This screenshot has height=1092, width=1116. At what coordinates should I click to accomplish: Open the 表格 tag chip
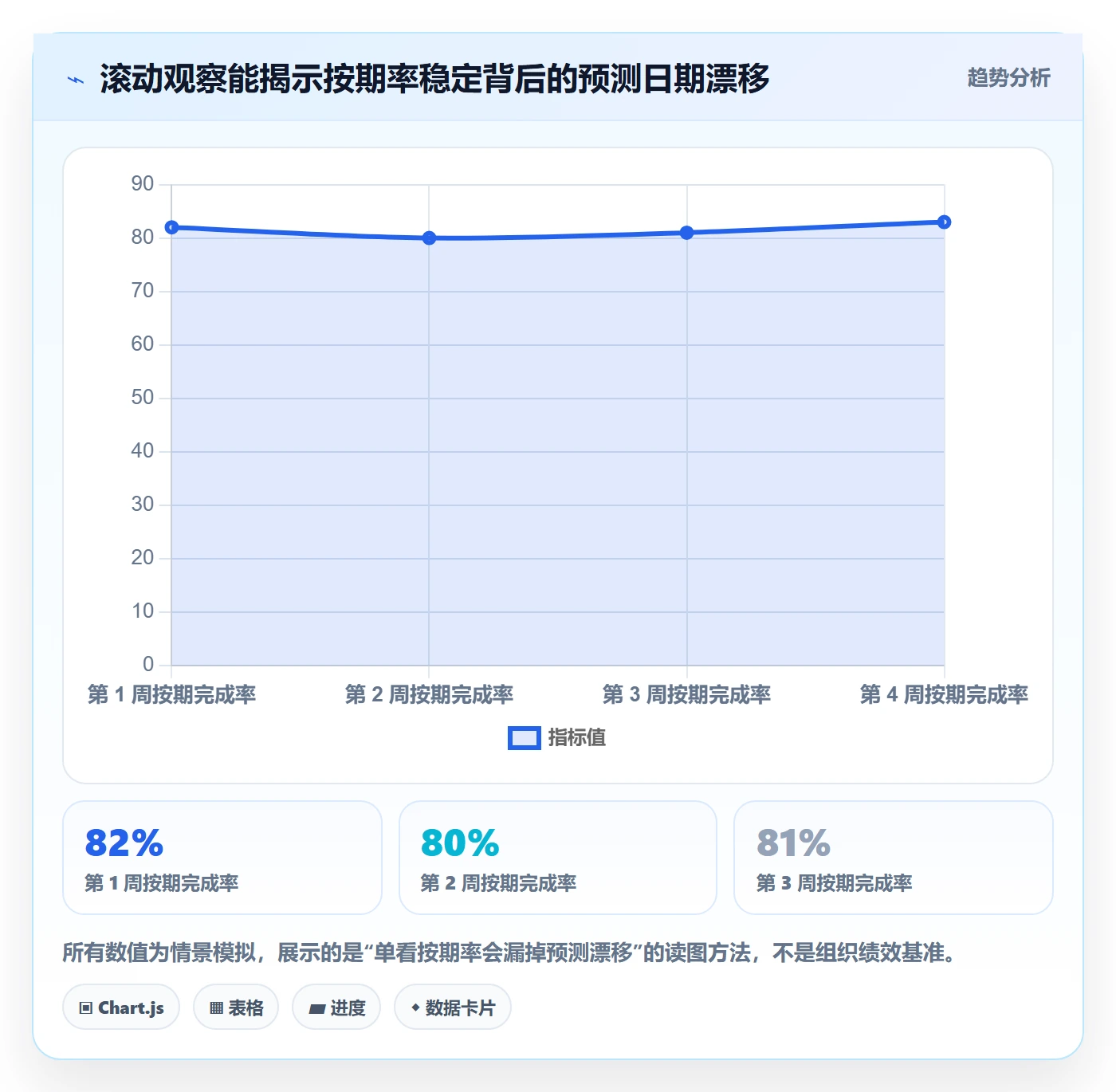[236, 1008]
